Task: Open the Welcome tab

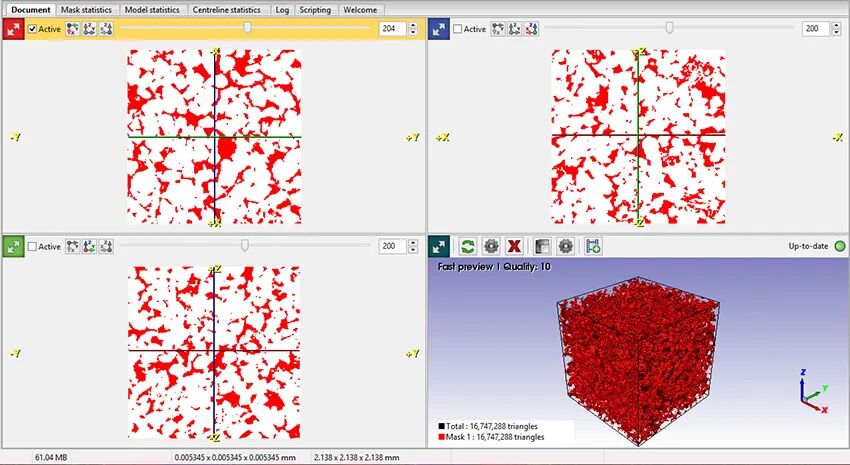Action: click(360, 10)
